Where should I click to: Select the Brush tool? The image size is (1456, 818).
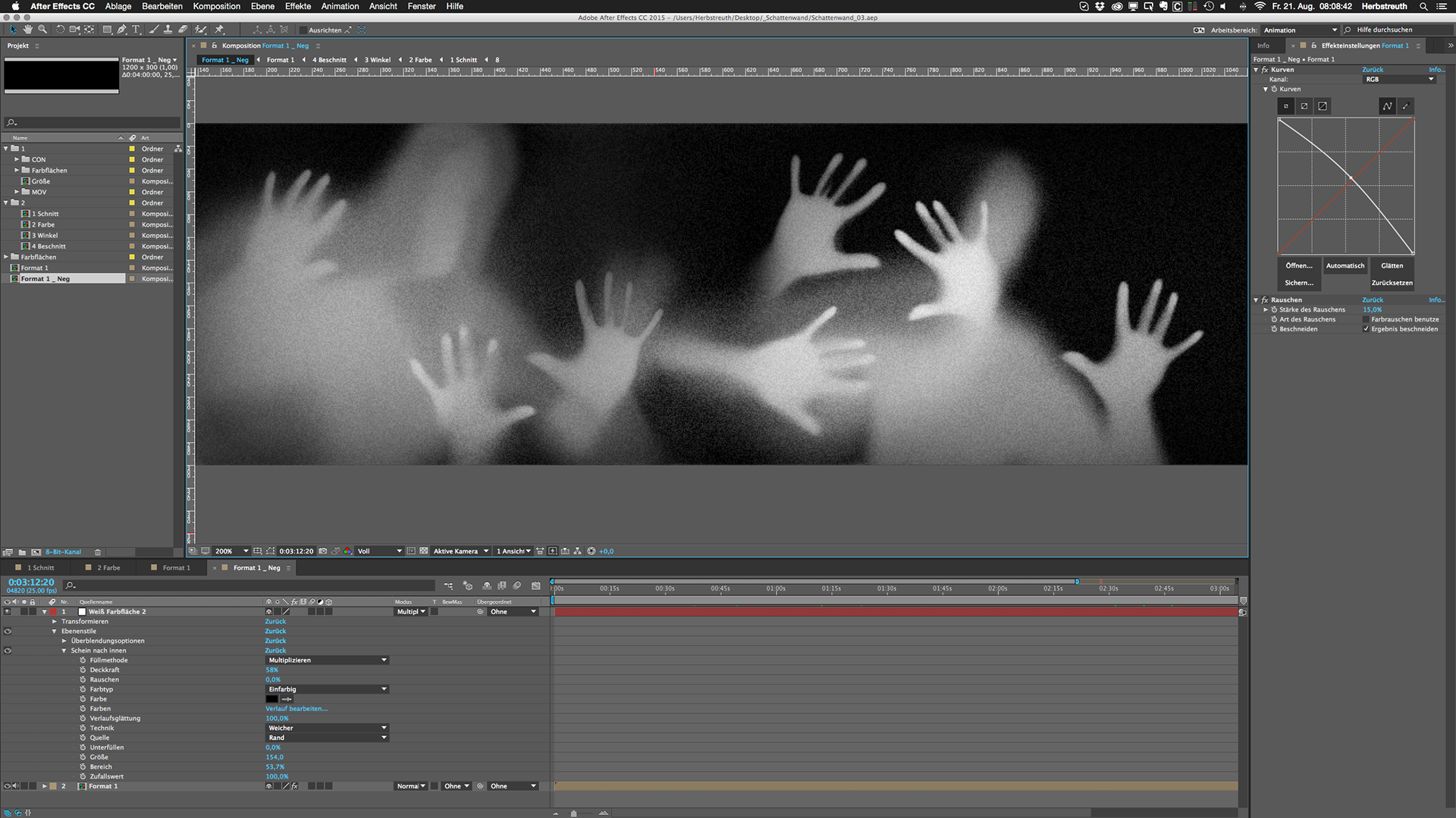[x=154, y=30]
